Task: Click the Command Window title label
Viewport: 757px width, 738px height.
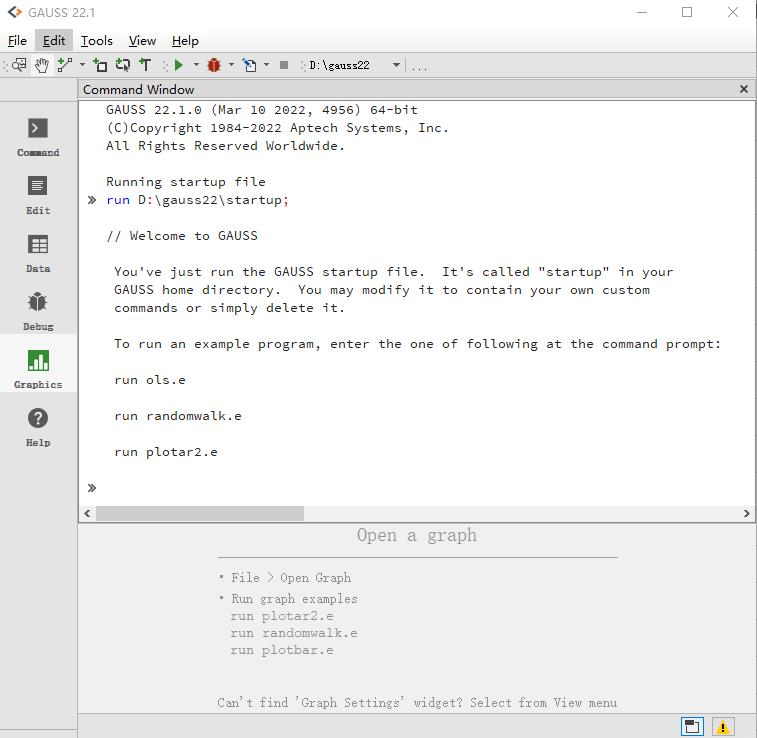Action: pos(139,89)
